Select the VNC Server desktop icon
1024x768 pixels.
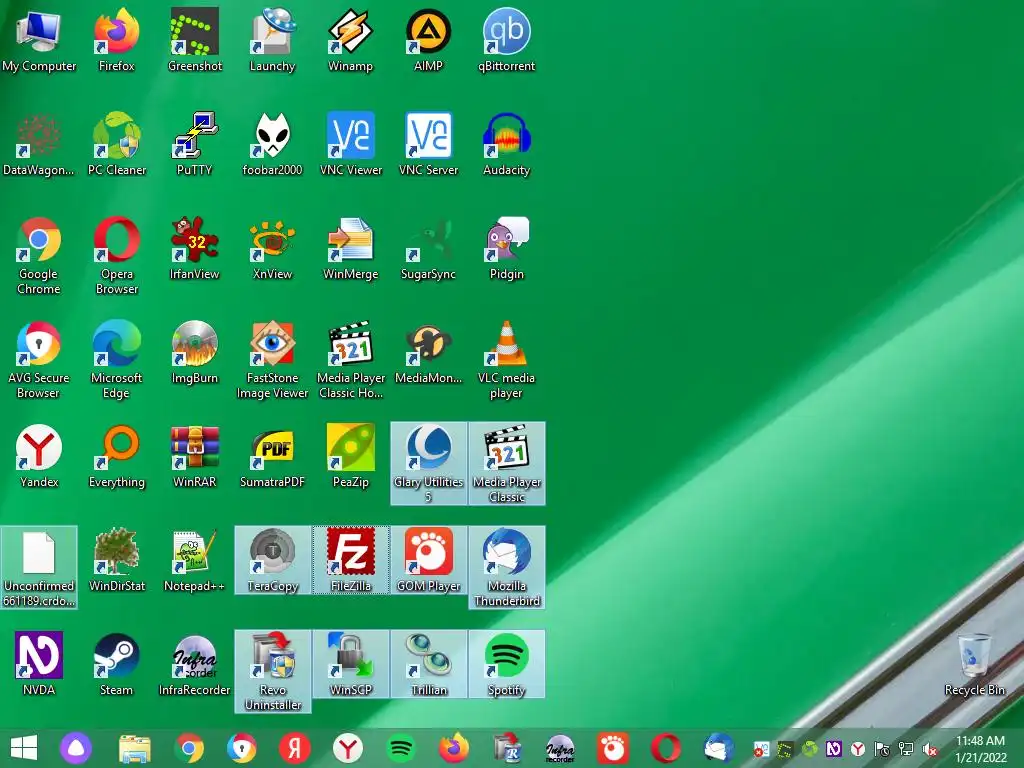click(428, 144)
